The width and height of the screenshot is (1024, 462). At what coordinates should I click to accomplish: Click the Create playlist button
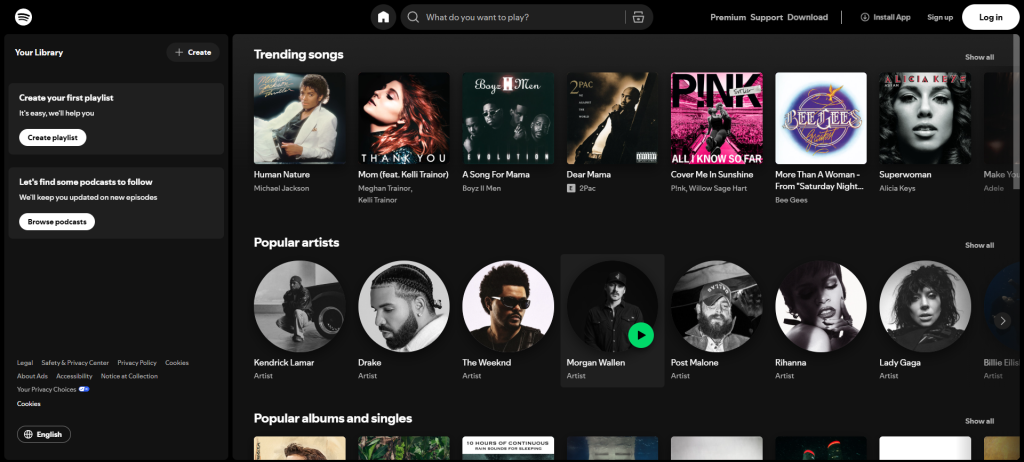pyautogui.click(x=53, y=137)
